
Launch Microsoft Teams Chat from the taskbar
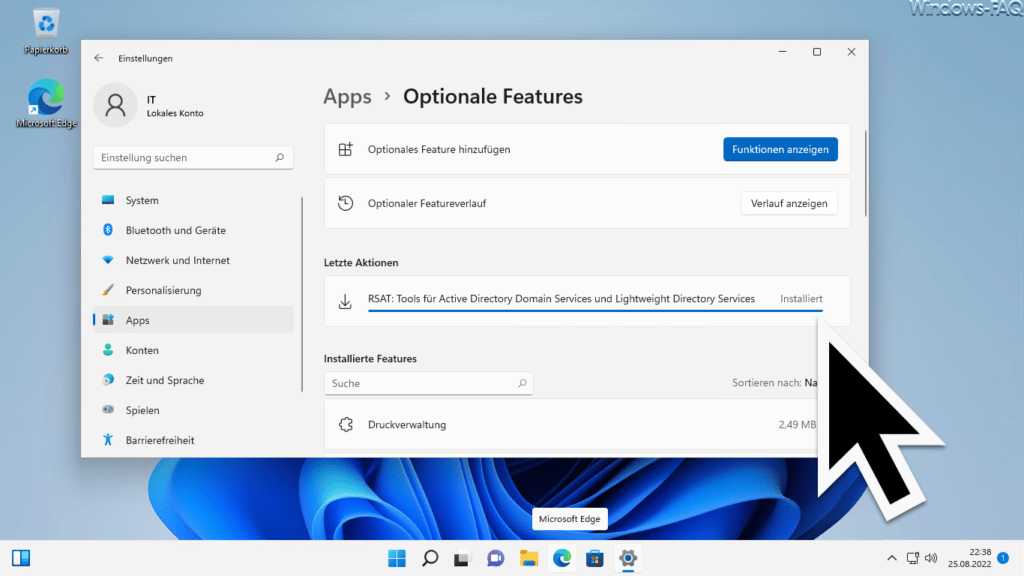(495, 558)
